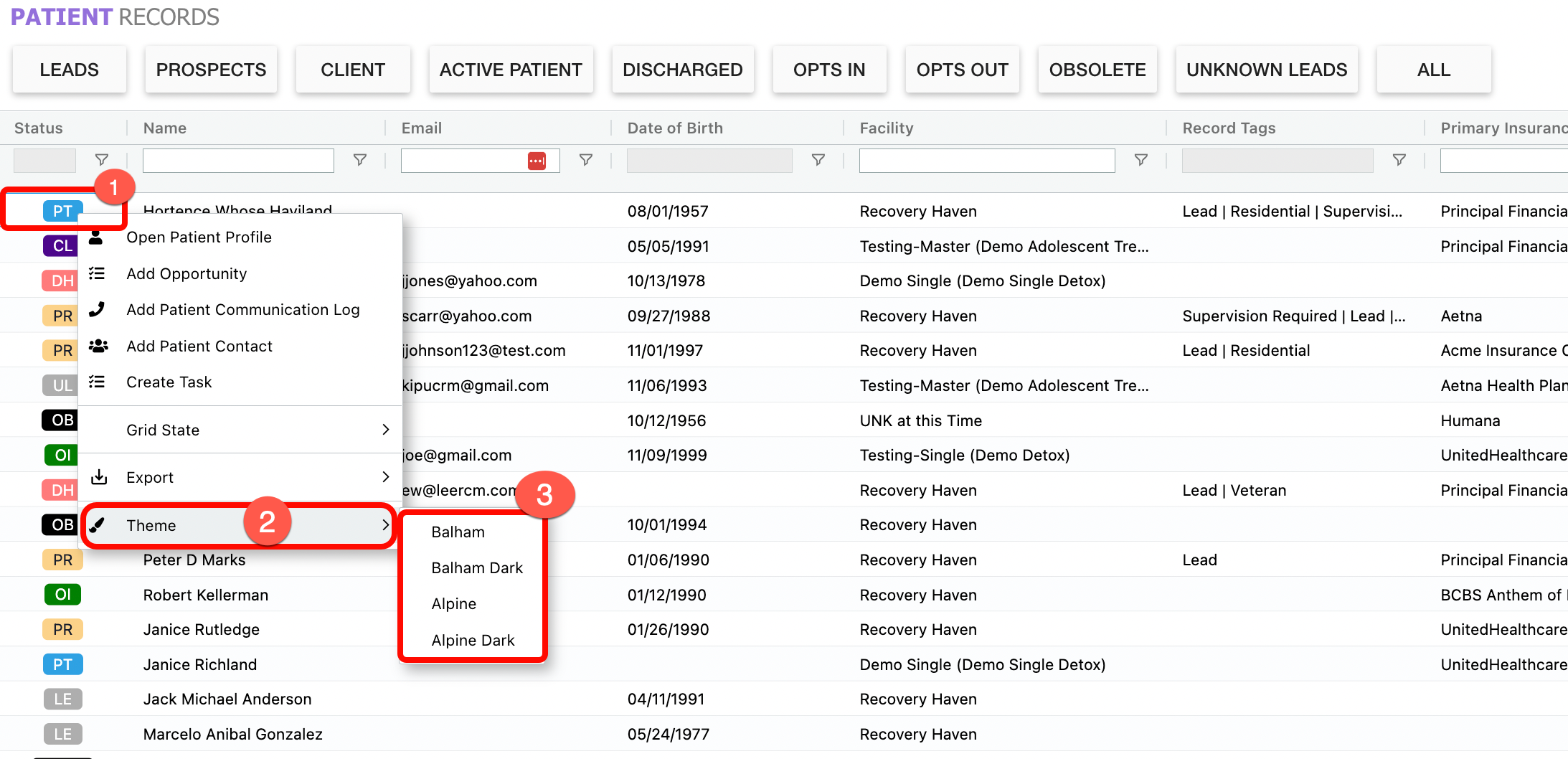Expand the Export submenu
Viewport: 1568px width, 759px height.
click(x=240, y=478)
